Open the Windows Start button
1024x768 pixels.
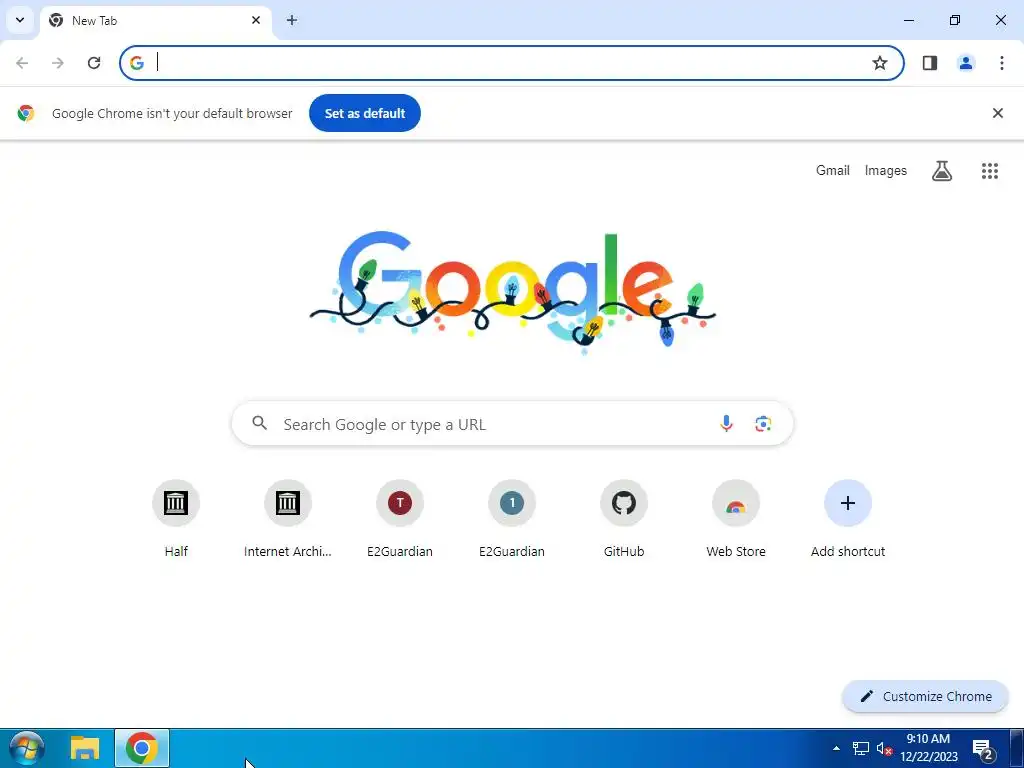click(27, 748)
